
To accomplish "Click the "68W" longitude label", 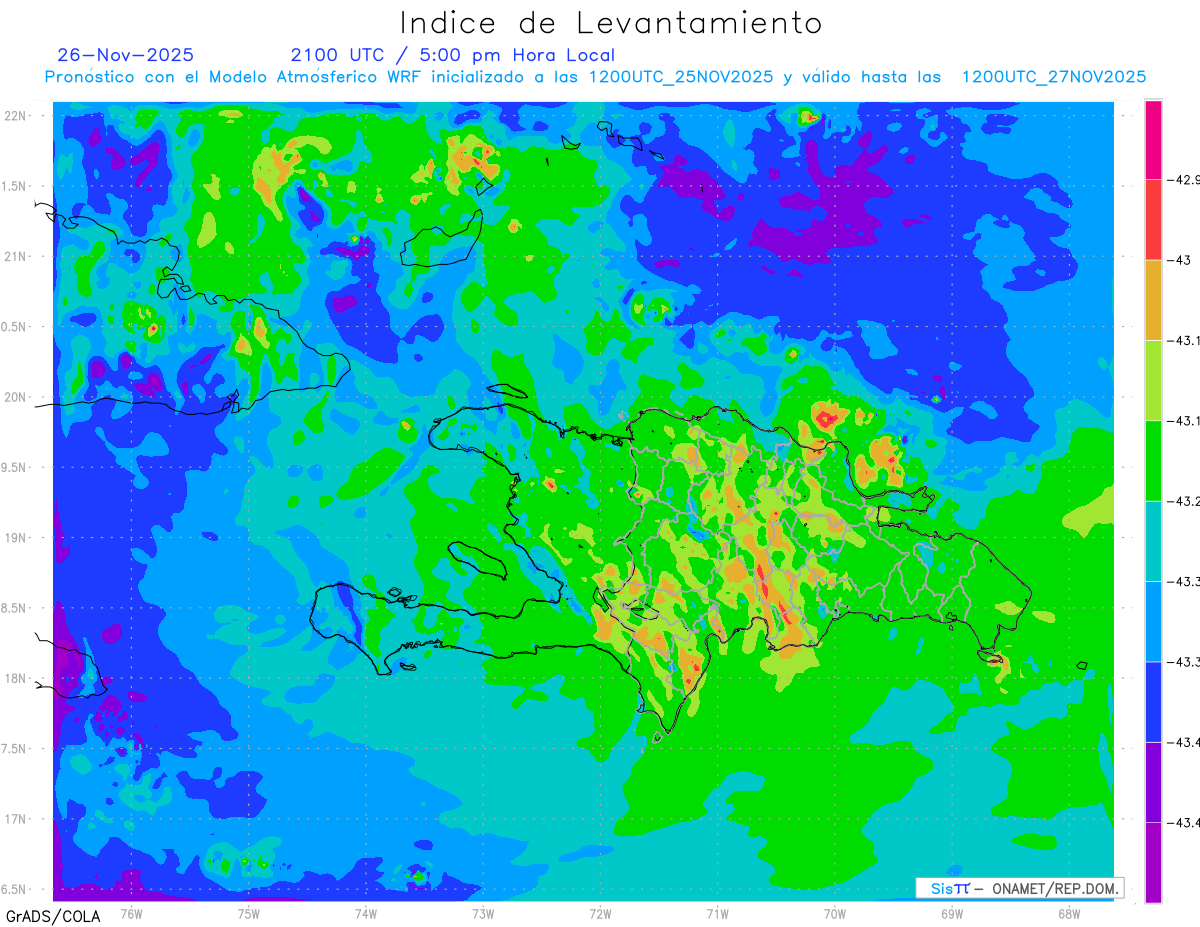I will [1069, 913].
